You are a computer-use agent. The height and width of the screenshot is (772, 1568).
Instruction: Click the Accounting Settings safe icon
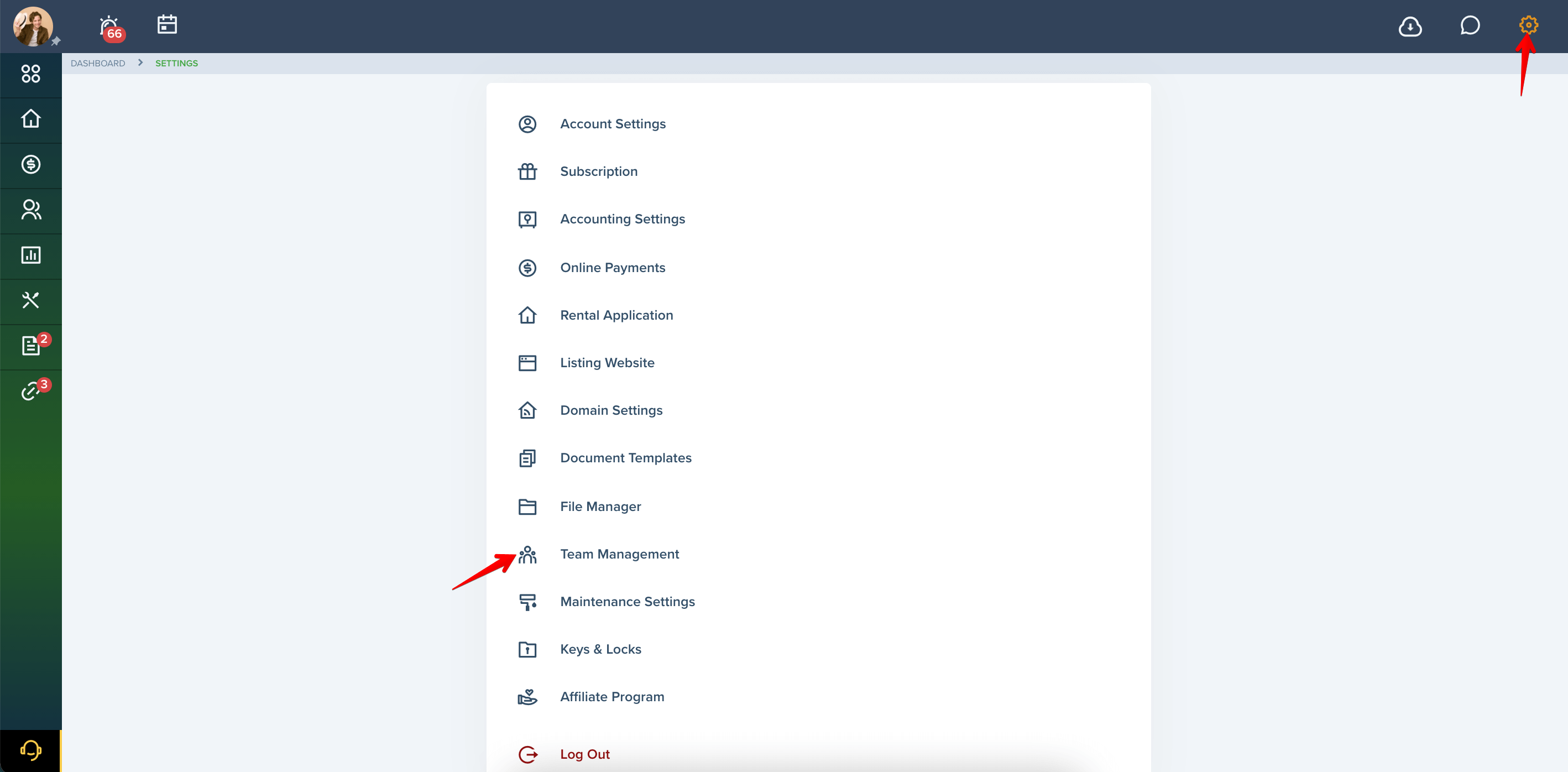527,220
